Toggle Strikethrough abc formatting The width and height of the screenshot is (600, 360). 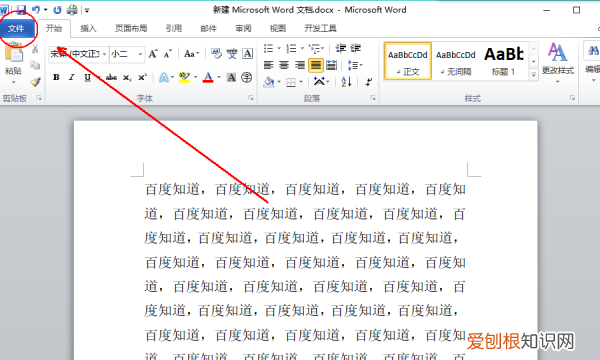111,77
